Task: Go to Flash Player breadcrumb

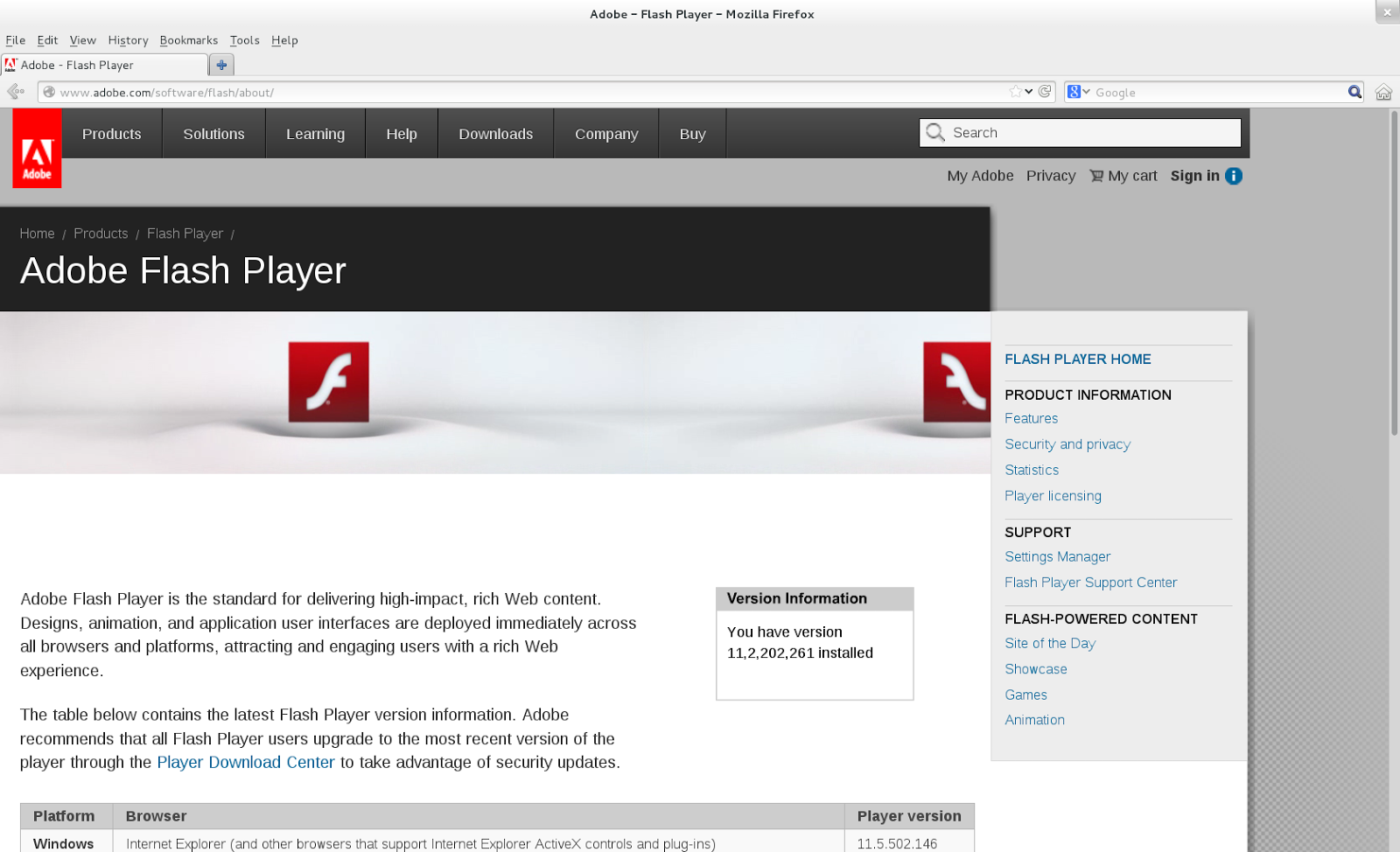Action: pyautogui.click(x=185, y=234)
